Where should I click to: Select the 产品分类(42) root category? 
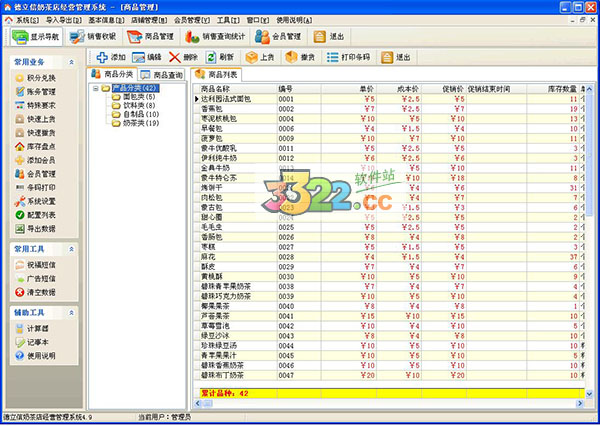135,88
